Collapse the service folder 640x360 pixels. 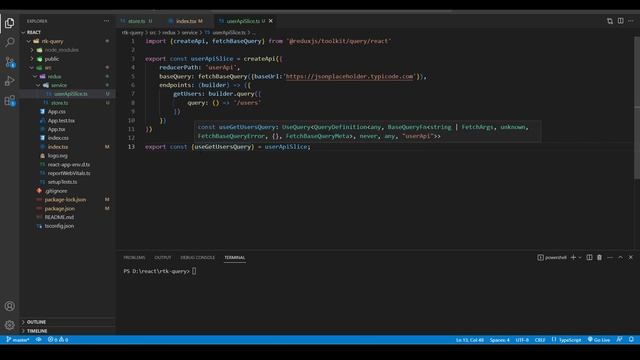tap(67, 85)
